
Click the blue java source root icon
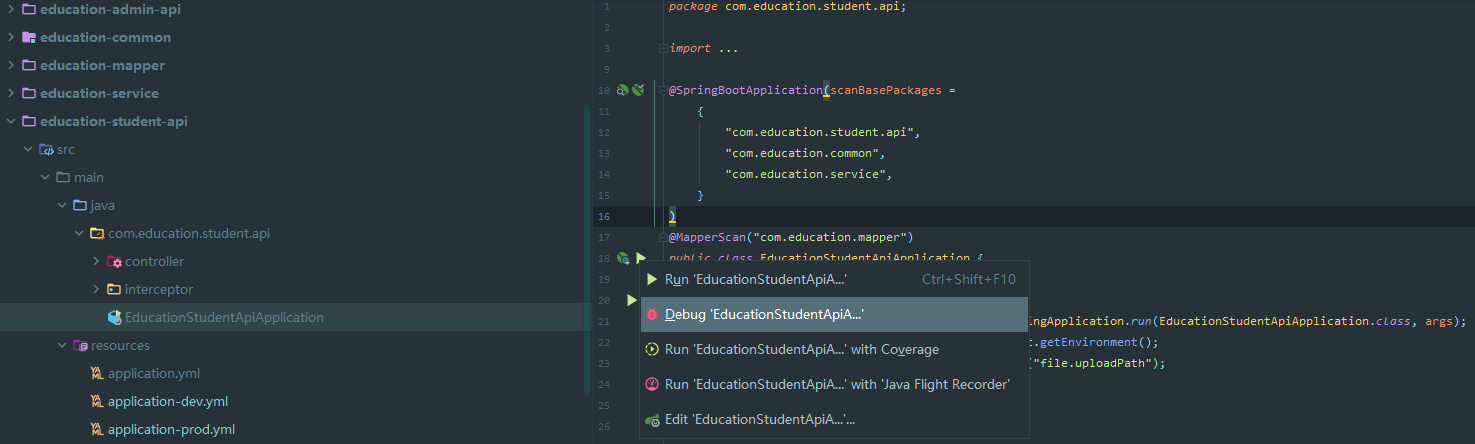pos(79,205)
